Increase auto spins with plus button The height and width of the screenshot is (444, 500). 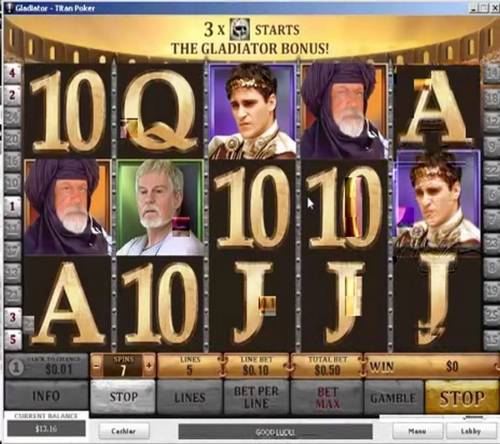149,366
